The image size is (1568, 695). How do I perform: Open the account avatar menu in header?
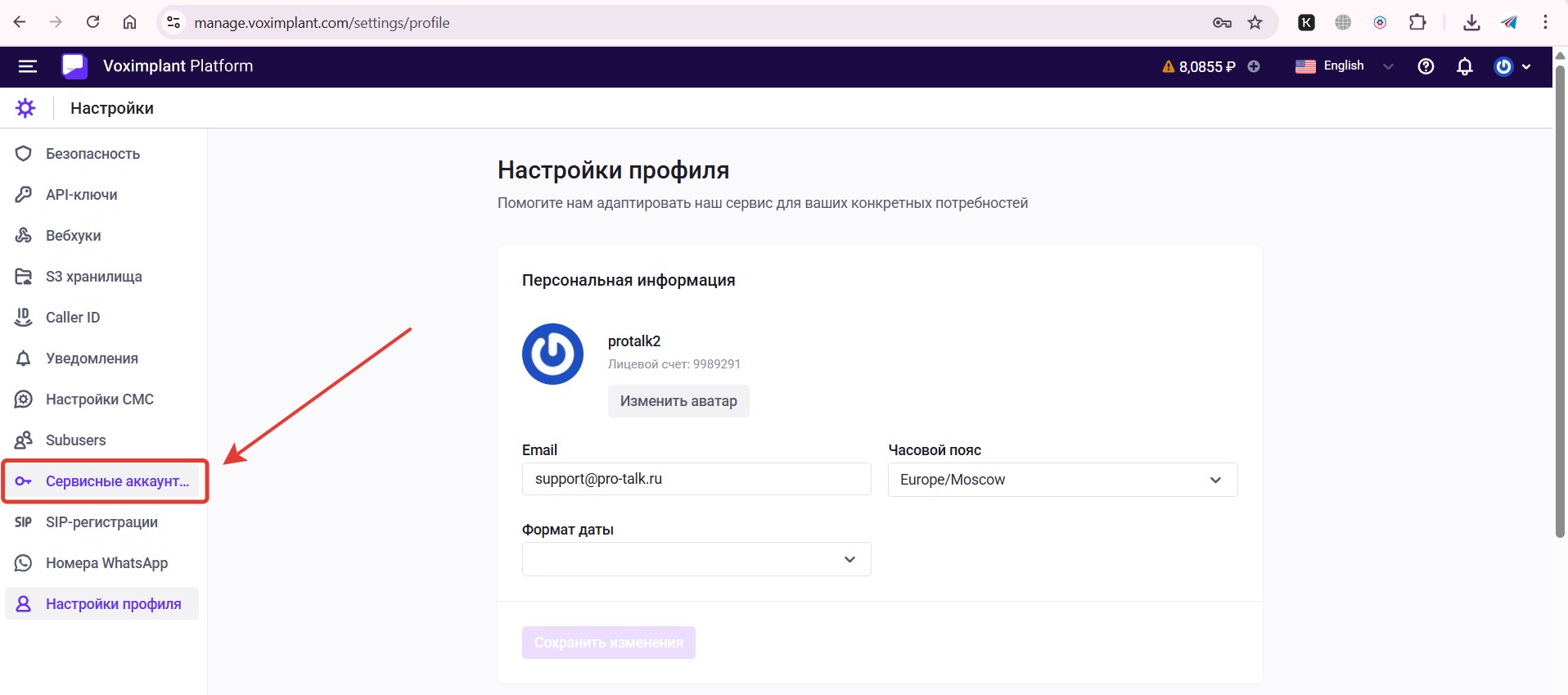tap(1512, 66)
